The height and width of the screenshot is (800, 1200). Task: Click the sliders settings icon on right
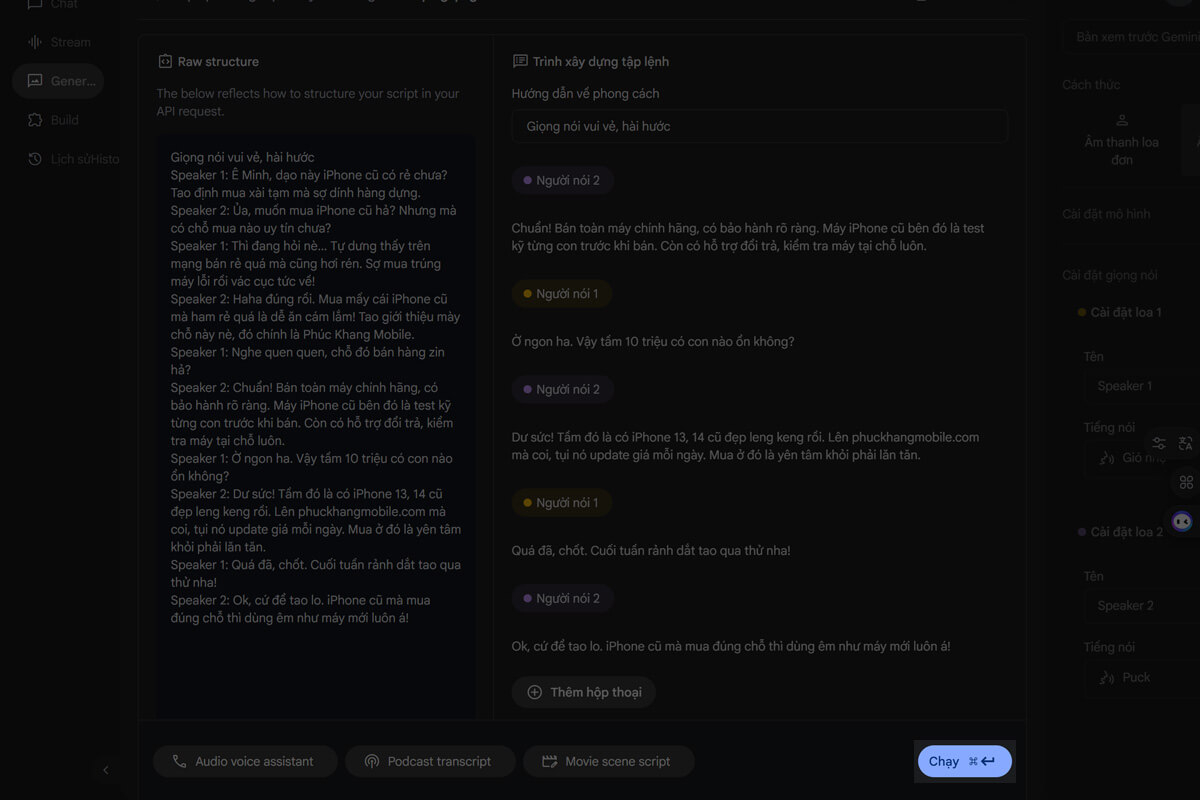coord(1159,444)
